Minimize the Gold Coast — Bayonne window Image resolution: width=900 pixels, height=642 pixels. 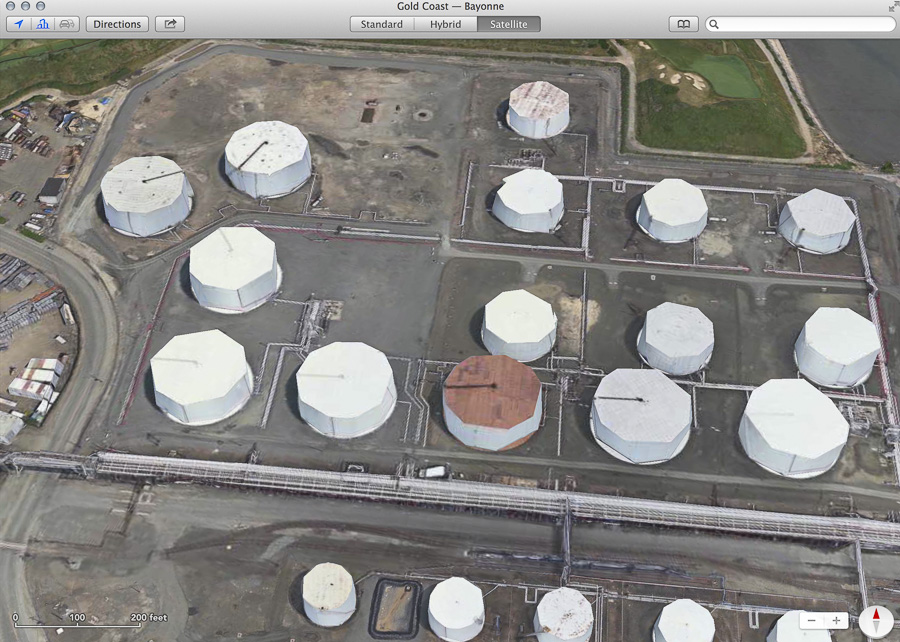[x=22, y=6]
